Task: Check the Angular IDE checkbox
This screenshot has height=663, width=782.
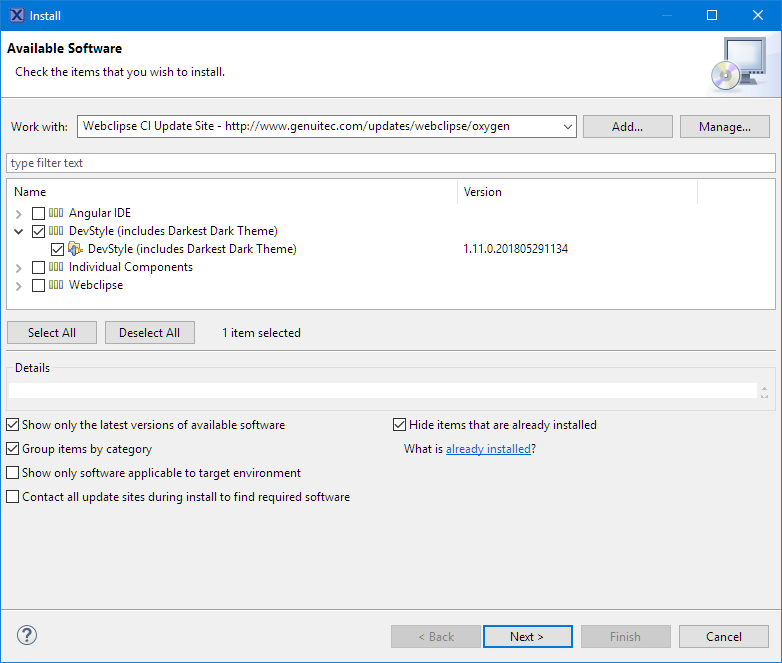Action: tap(38, 213)
